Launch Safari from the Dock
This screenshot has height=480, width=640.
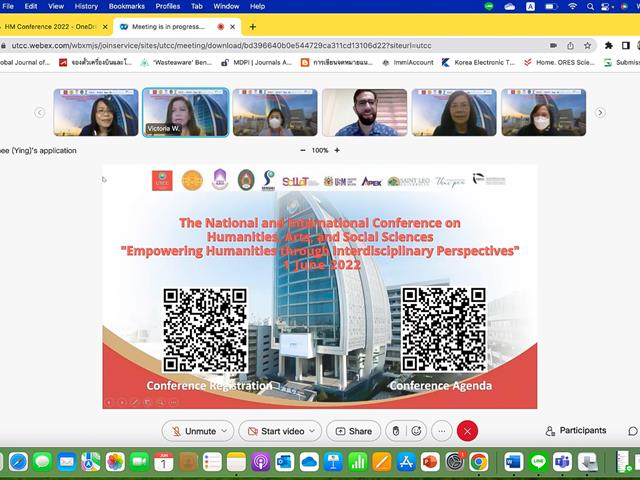coord(18,462)
